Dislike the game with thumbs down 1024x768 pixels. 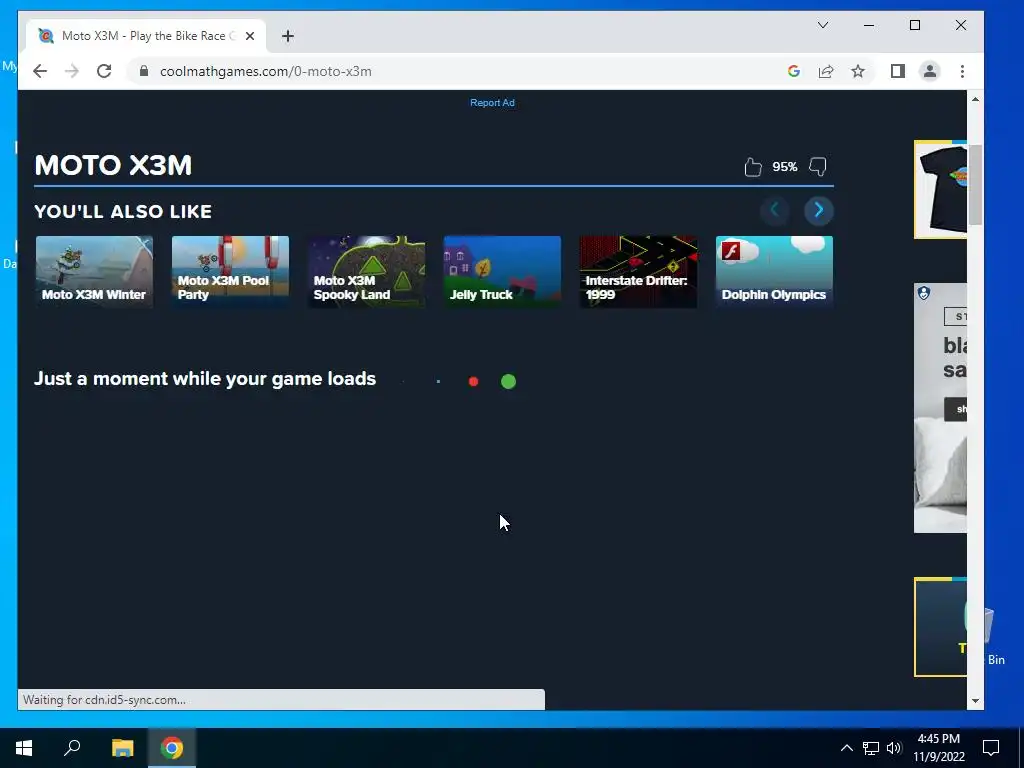[818, 167]
